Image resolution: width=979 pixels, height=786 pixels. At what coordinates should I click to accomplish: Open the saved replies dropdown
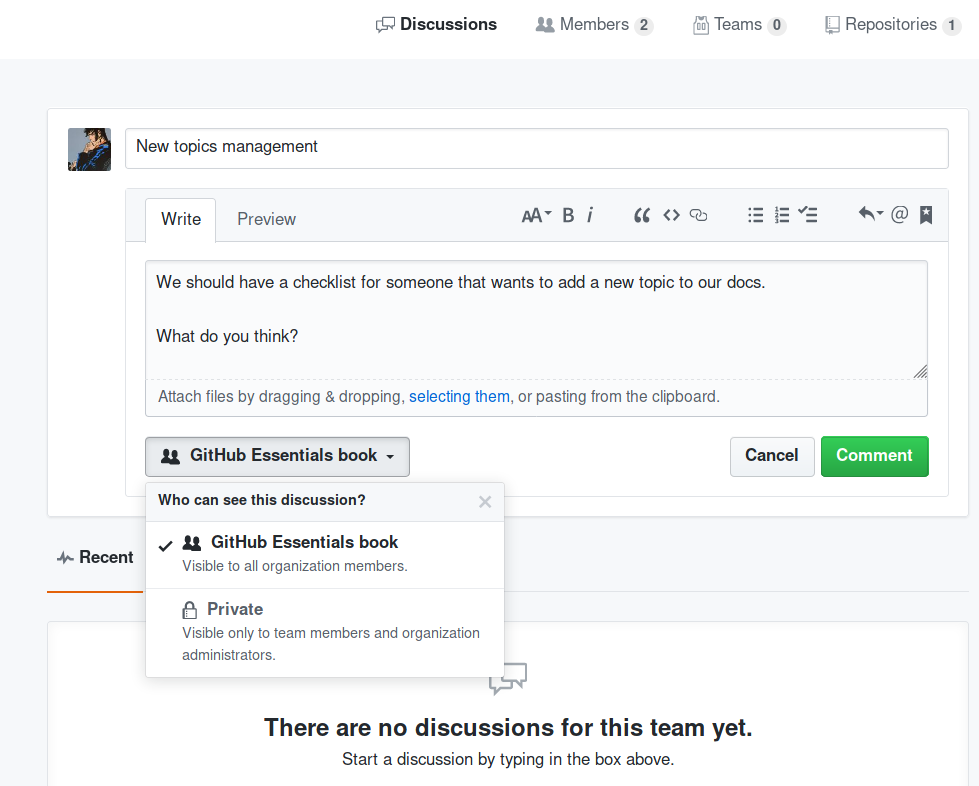click(870, 214)
